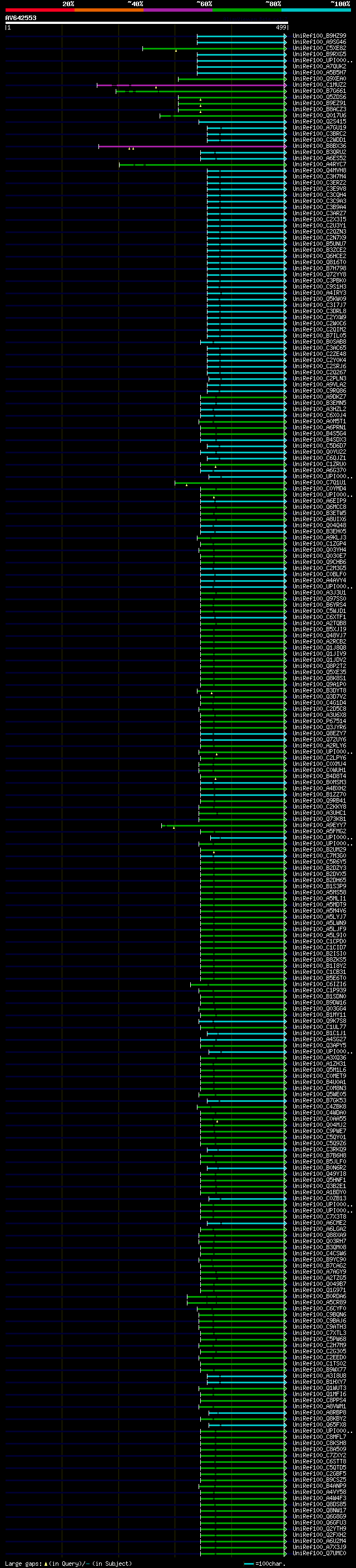Select hit label UniRef100_C2X3I5

[x=319, y=220]
